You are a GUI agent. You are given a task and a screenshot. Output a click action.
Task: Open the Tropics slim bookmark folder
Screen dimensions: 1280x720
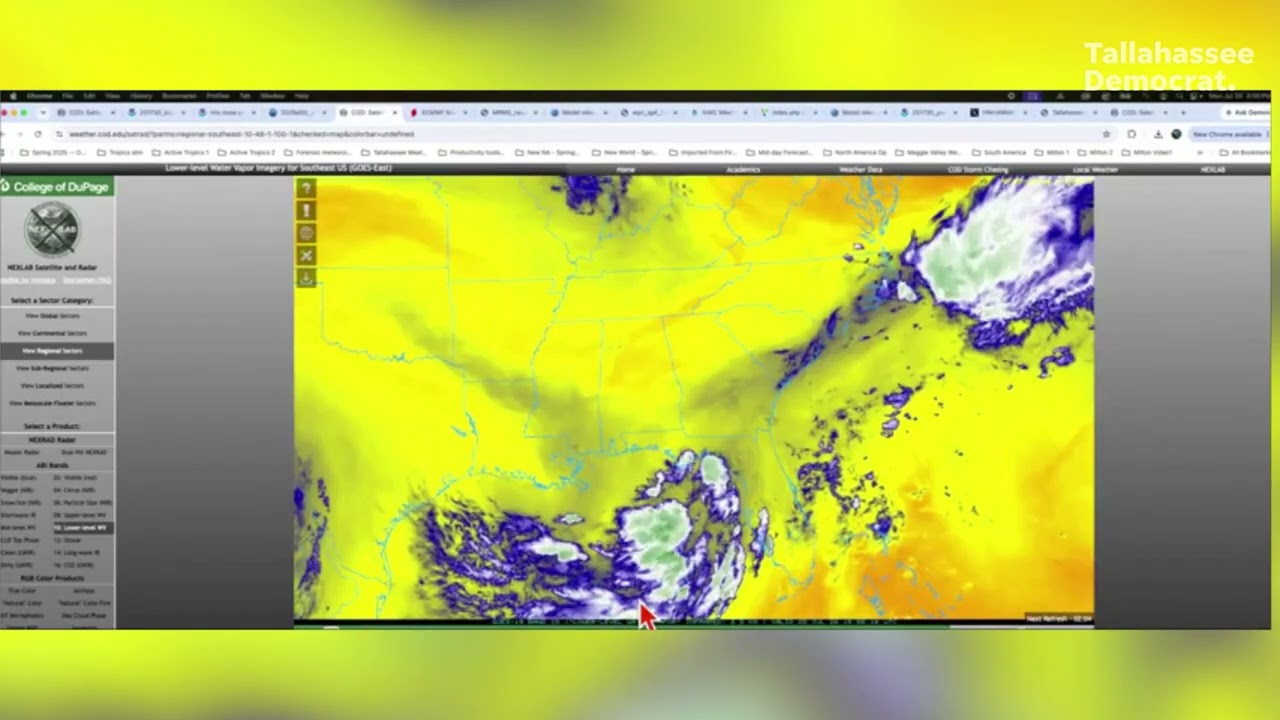(x=121, y=152)
